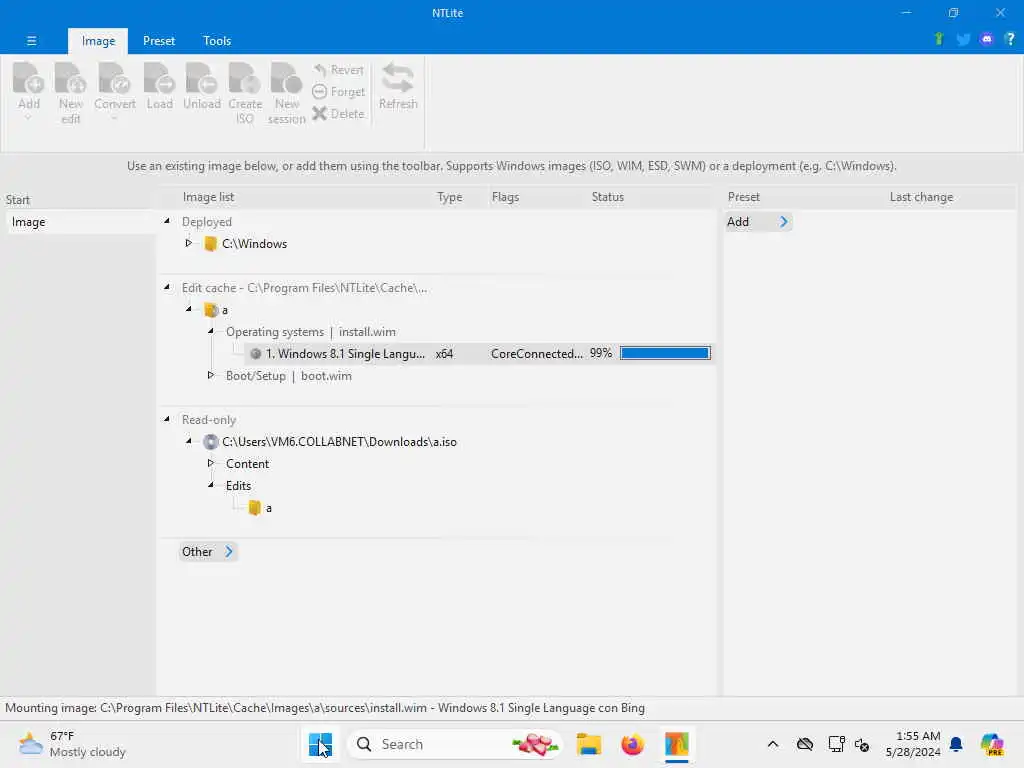Click the taskbar Search box

pyautogui.click(x=455, y=744)
